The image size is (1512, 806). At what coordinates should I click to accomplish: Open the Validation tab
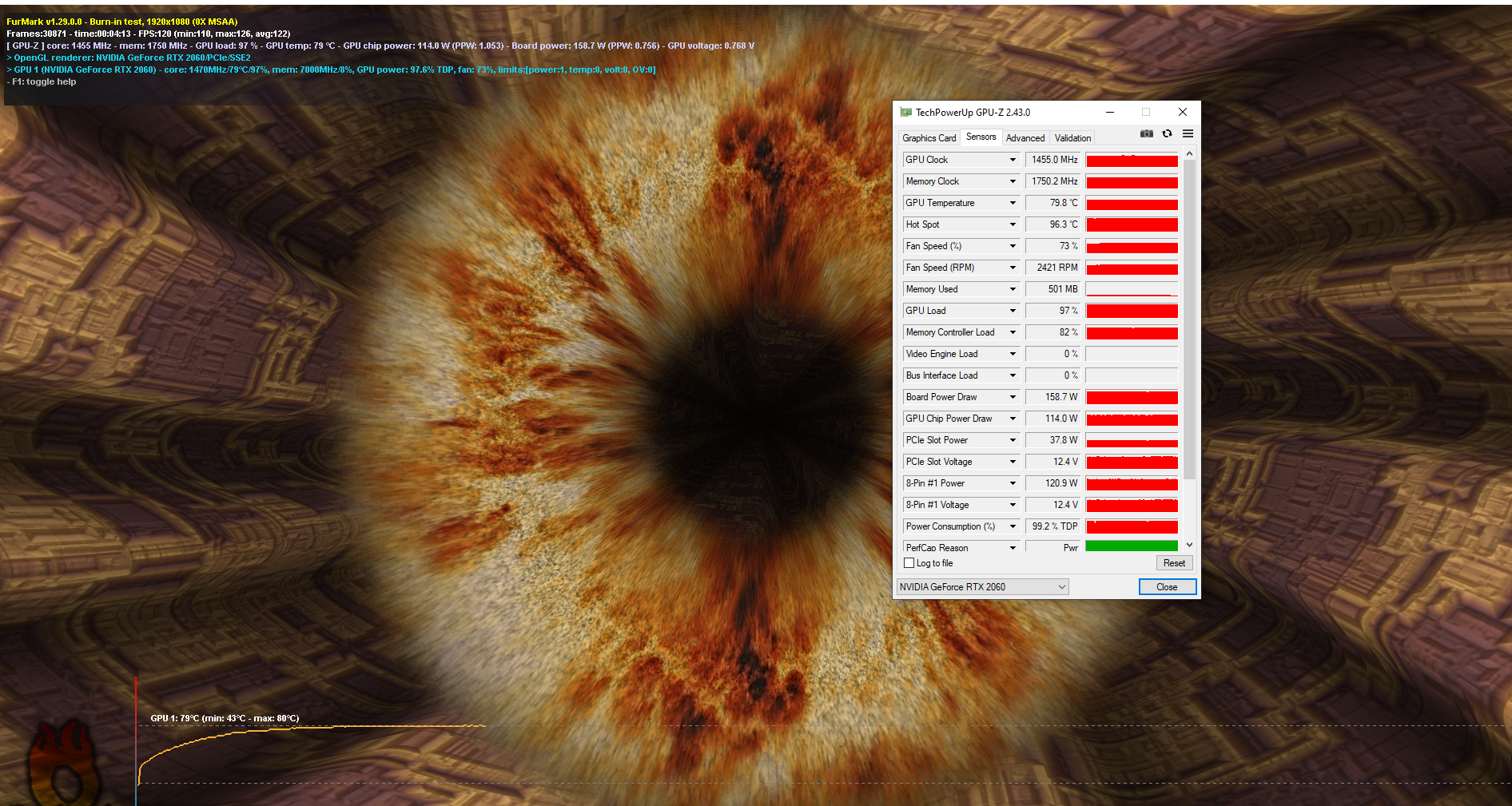coord(1072,137)
